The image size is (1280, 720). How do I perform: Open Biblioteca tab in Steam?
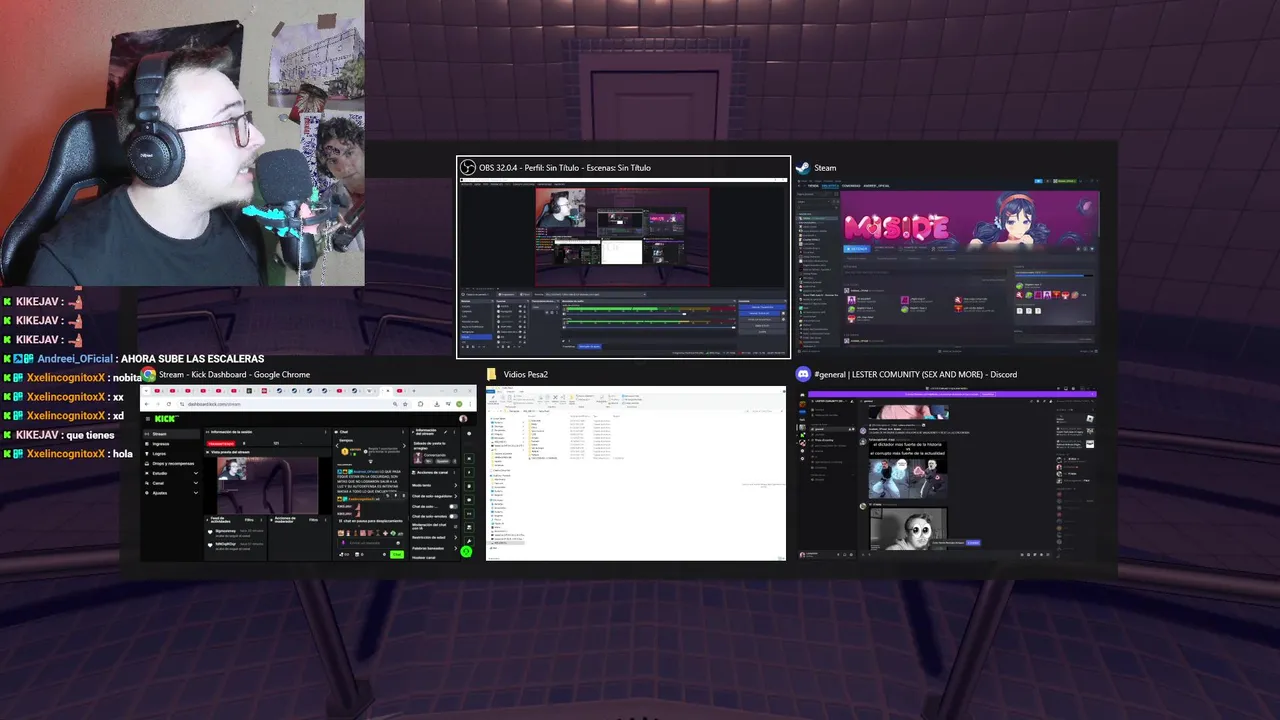[x=830, y=186]
